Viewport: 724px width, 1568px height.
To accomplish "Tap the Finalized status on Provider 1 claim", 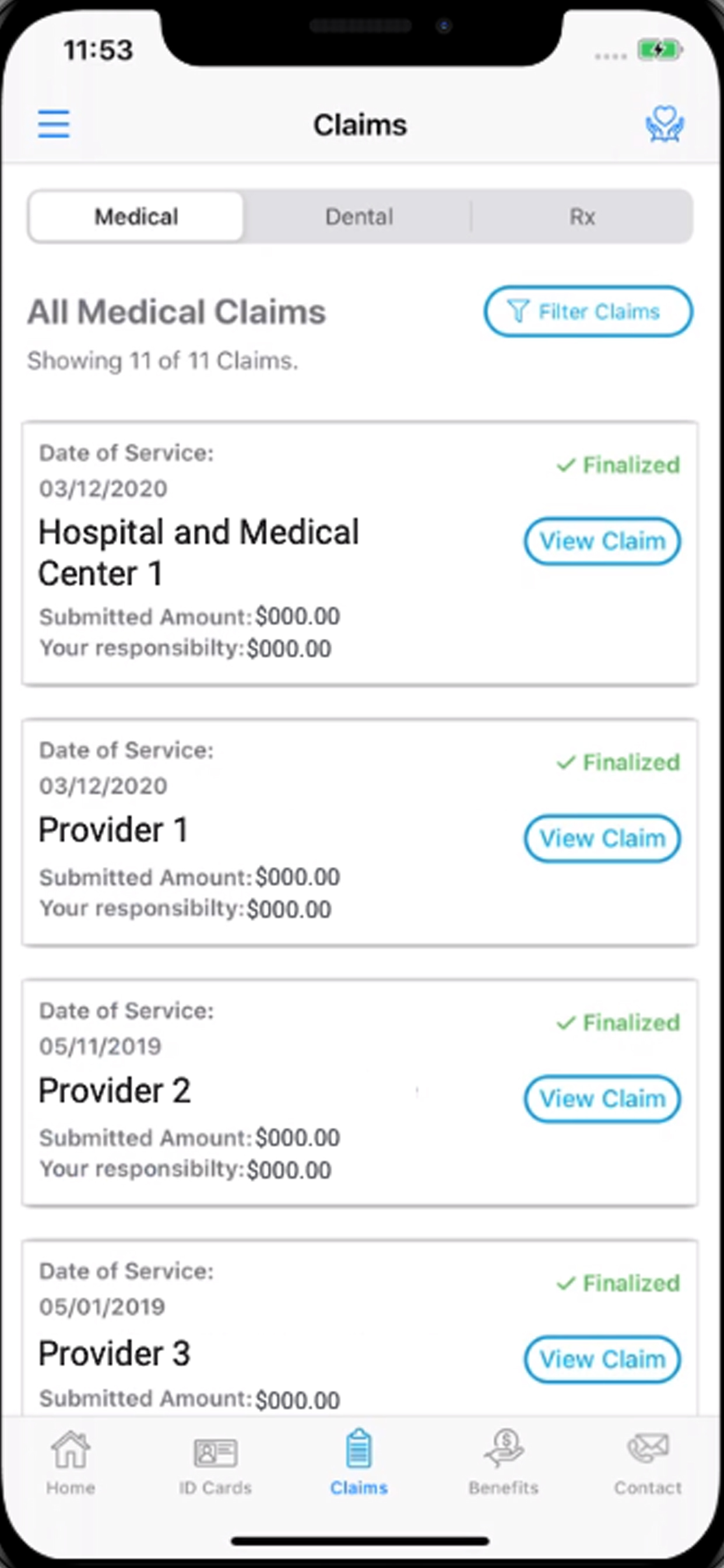I will (618, 762).
